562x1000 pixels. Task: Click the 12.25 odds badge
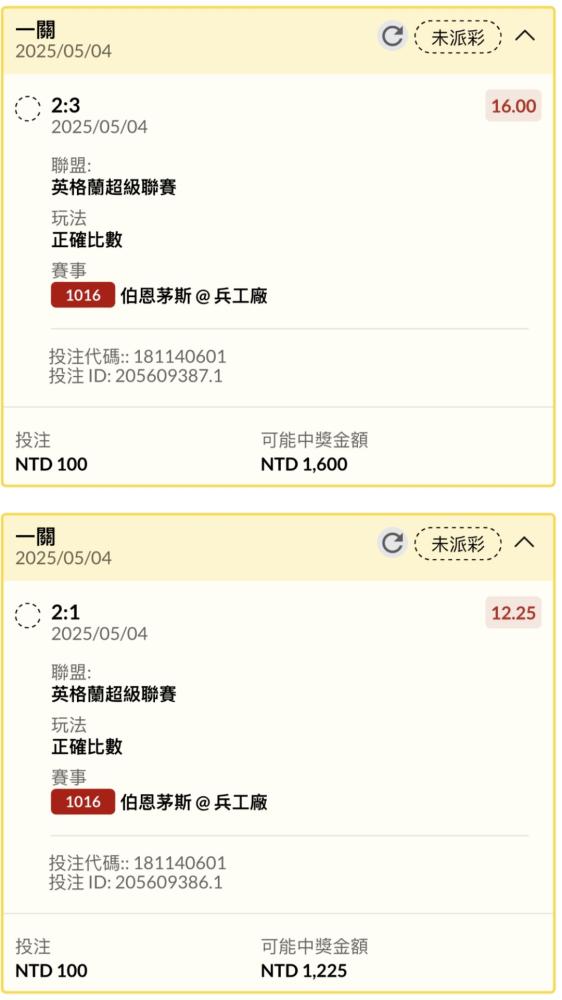pos(513,613)
